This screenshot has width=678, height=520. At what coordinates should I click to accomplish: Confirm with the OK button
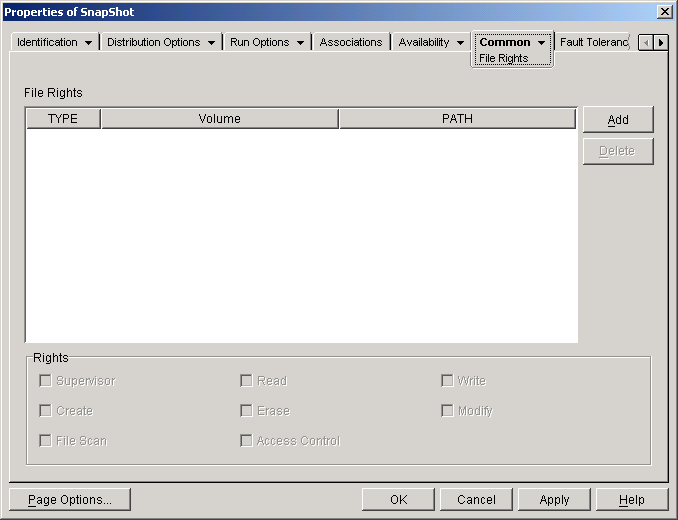click(398, 500)
